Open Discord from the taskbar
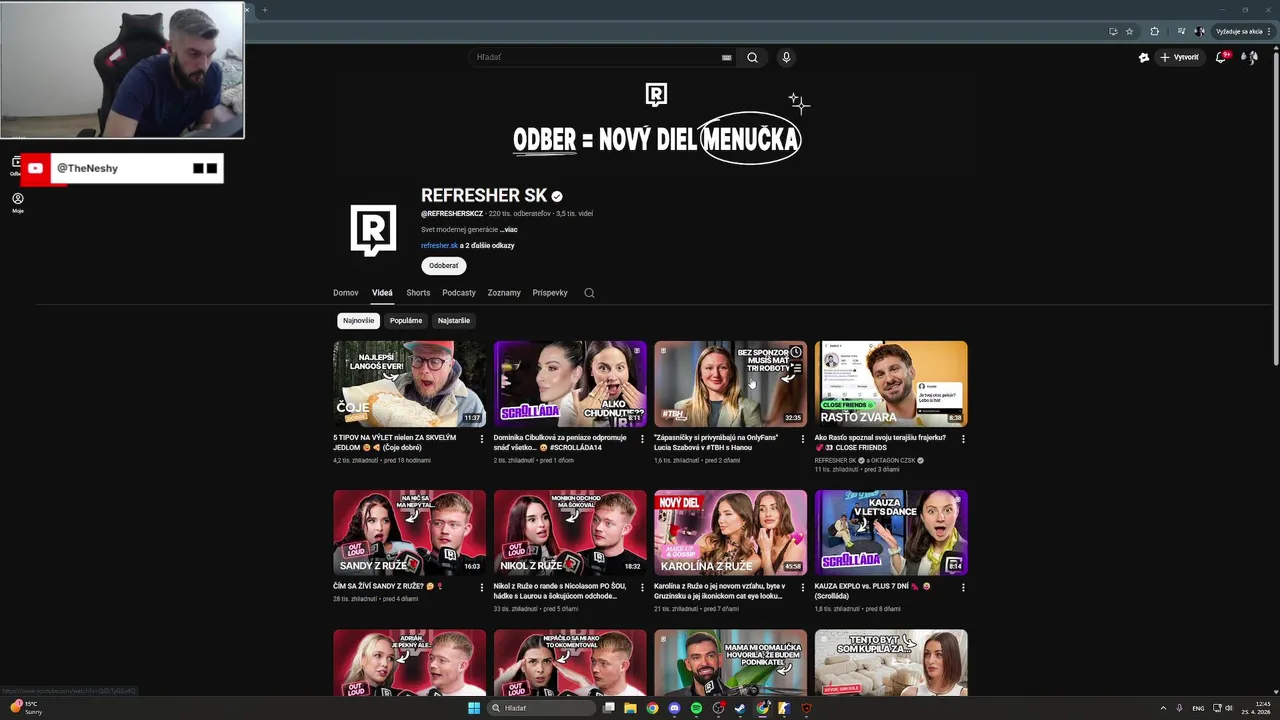Viewport: 1280px width, 720px height. pyautogui.click(x=674, y=708)
